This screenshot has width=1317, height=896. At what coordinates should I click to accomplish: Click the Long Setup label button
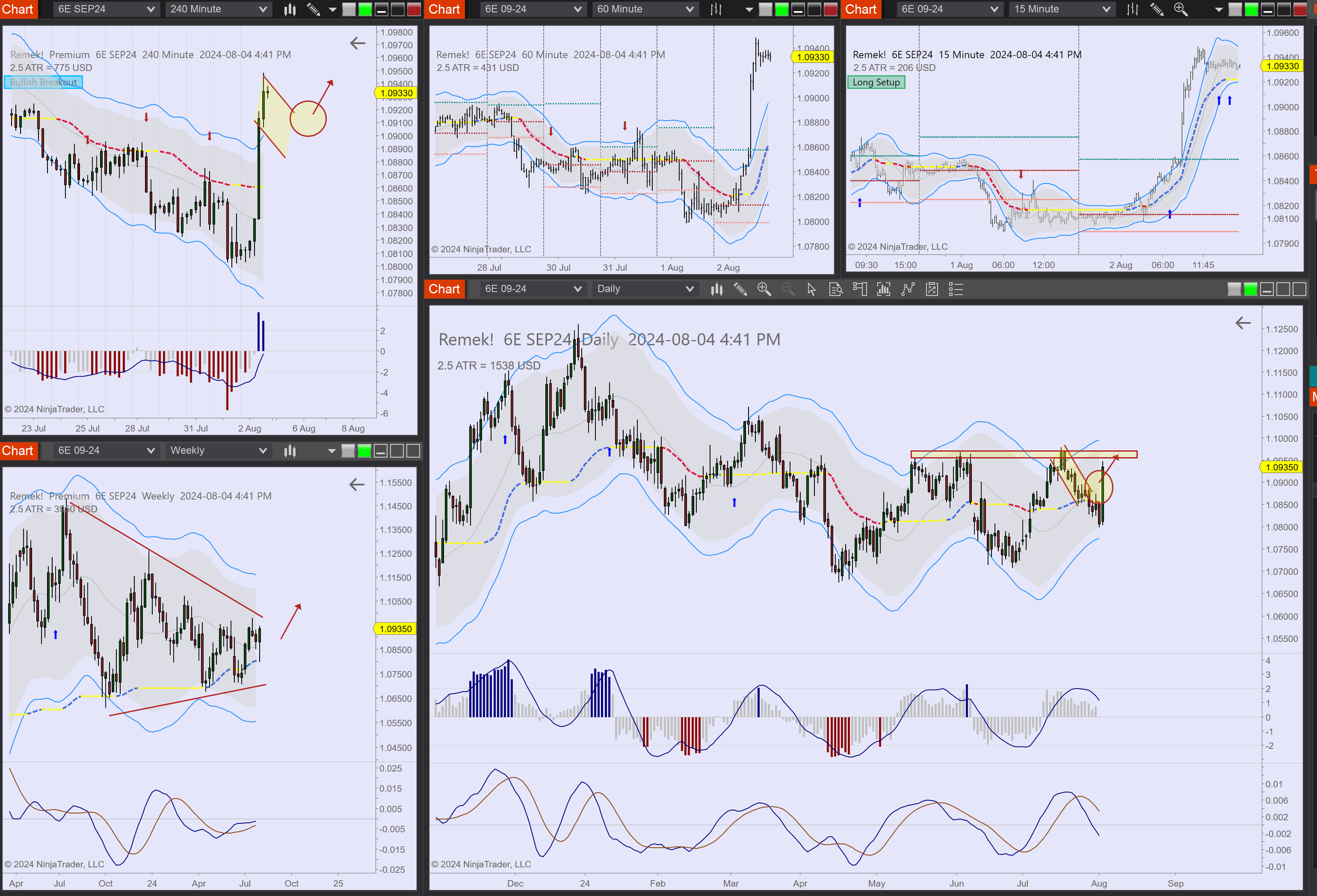tap(876, 82)
